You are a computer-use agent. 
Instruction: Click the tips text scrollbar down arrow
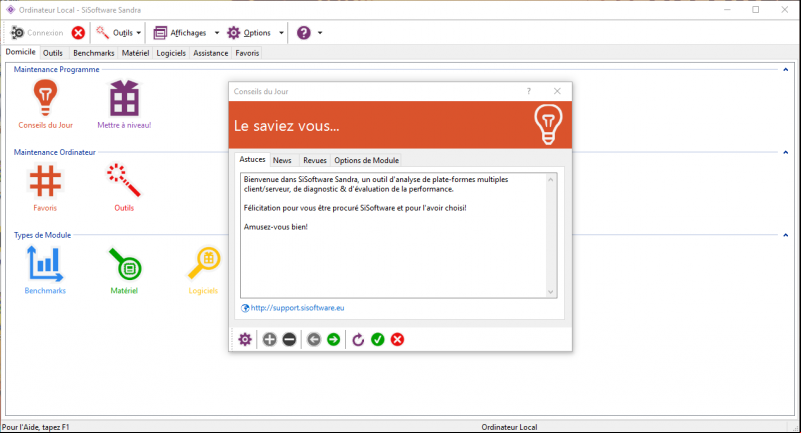coord(551,292)
